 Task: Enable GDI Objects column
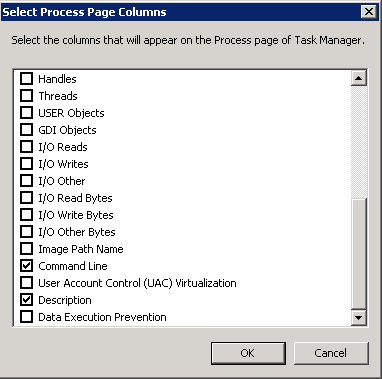[26, 130]
